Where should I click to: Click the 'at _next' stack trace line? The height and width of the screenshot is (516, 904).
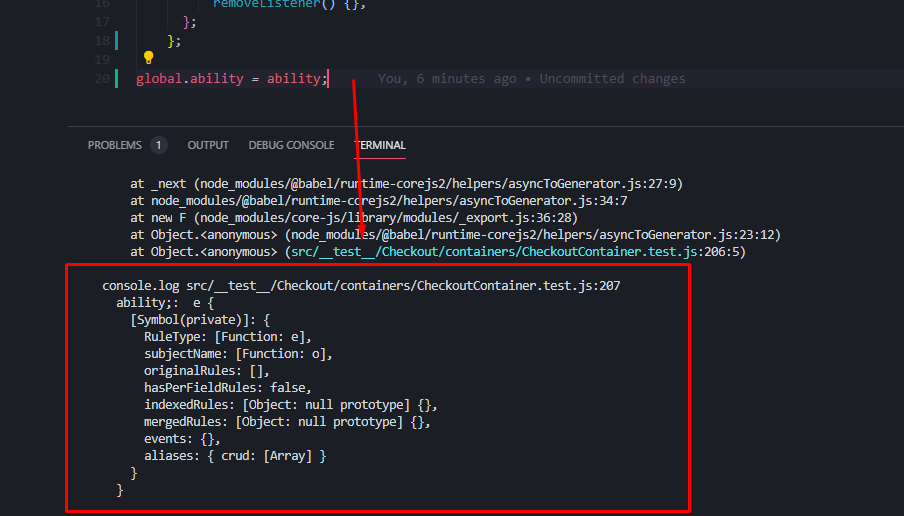(406, 184)
